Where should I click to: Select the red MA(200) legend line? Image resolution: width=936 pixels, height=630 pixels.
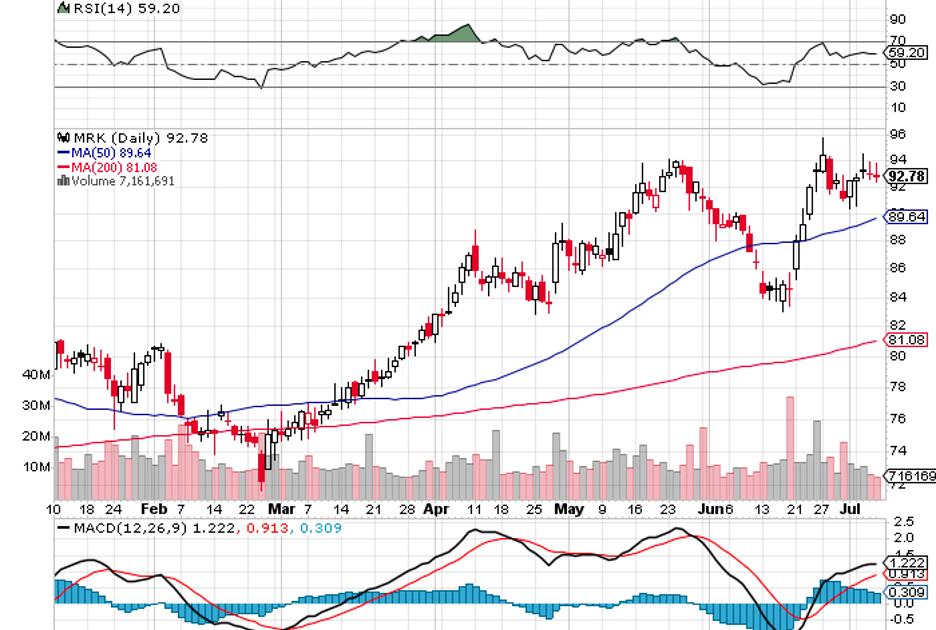64,167
